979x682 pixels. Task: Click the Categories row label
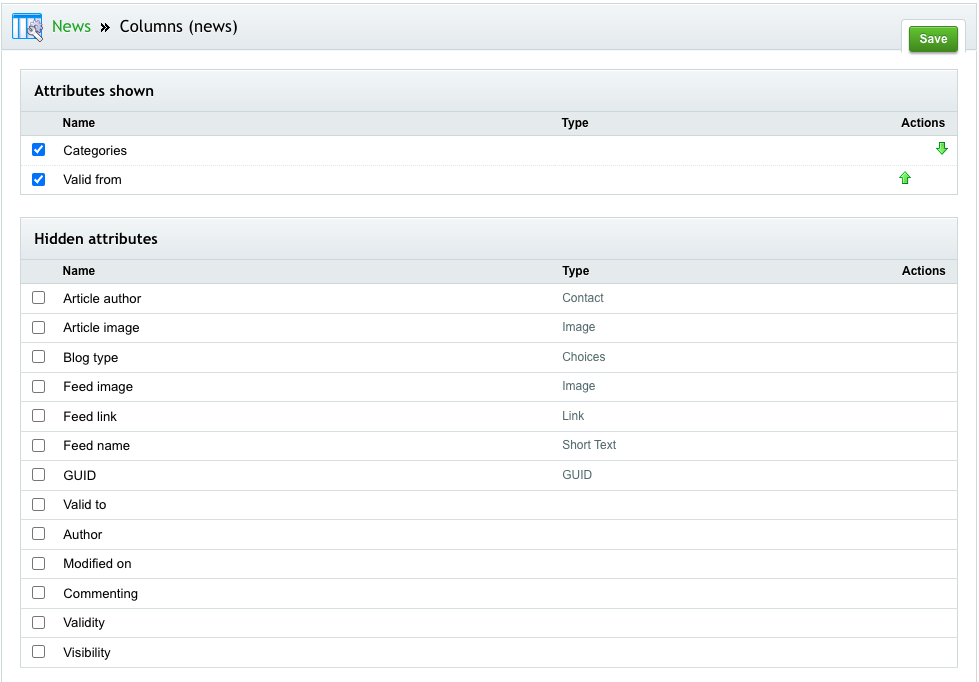95,151
